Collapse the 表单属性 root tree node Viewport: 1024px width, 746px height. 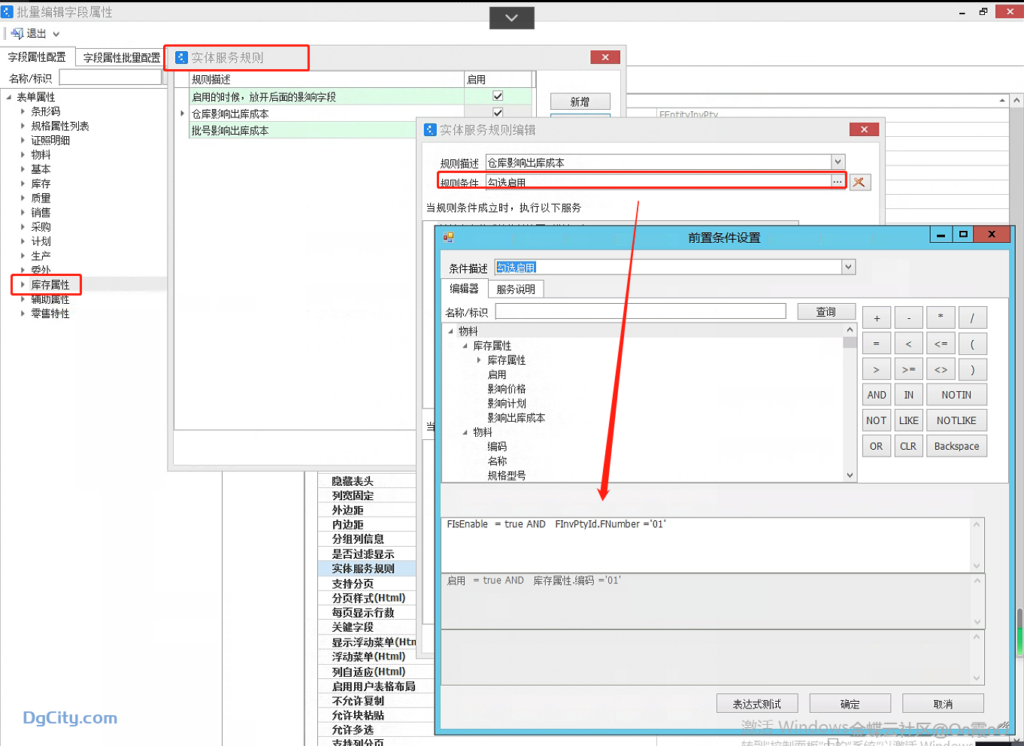click(x=9, y=97)
